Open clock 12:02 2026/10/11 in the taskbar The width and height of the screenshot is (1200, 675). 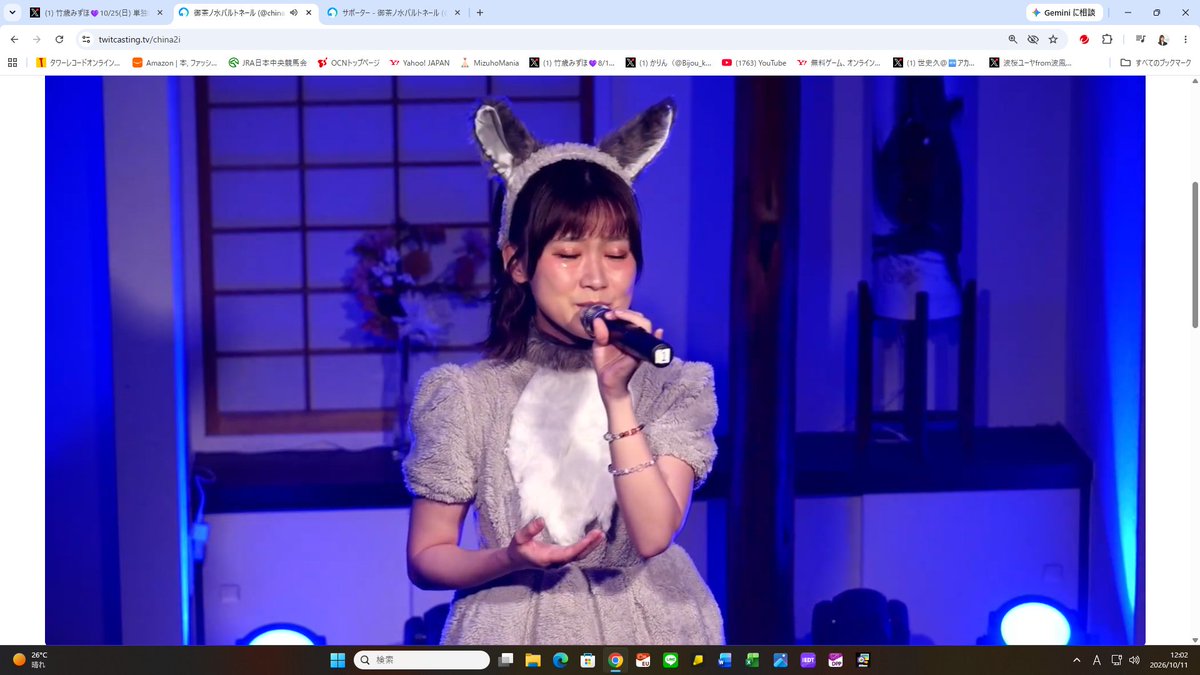coord(1168,660)
